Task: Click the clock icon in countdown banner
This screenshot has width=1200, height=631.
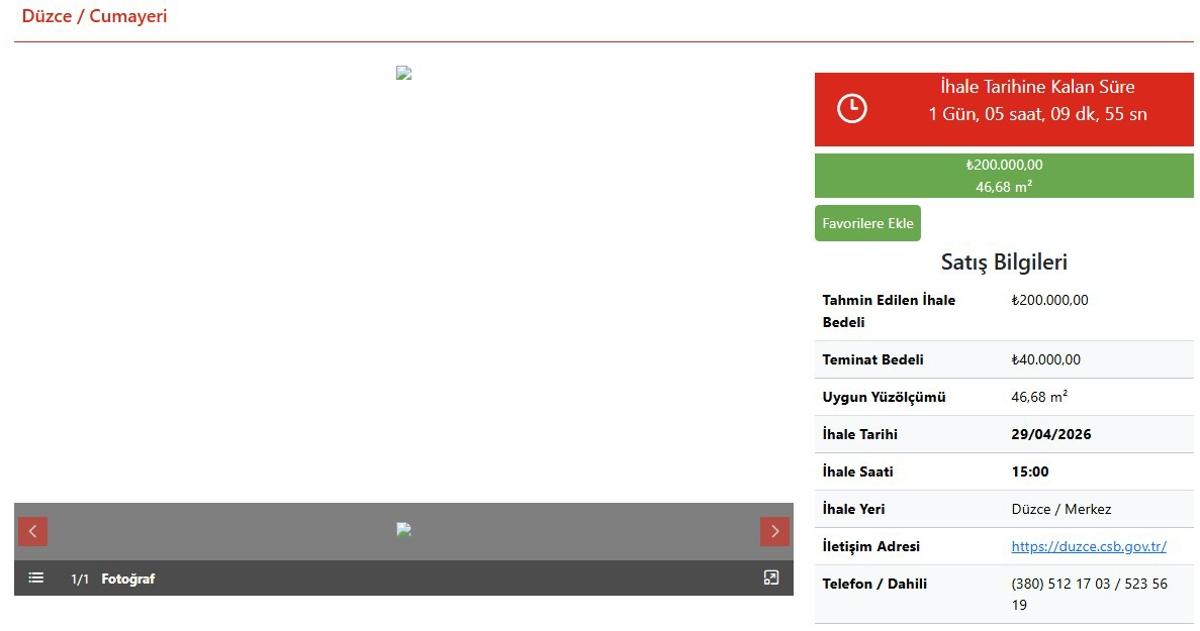Action: pyautogui.click(x=852, y=108)
